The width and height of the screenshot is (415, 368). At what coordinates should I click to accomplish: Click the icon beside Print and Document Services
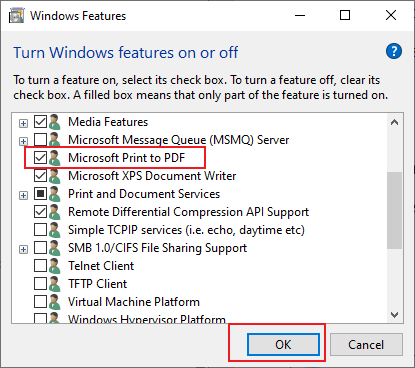[x=54, y=194]
